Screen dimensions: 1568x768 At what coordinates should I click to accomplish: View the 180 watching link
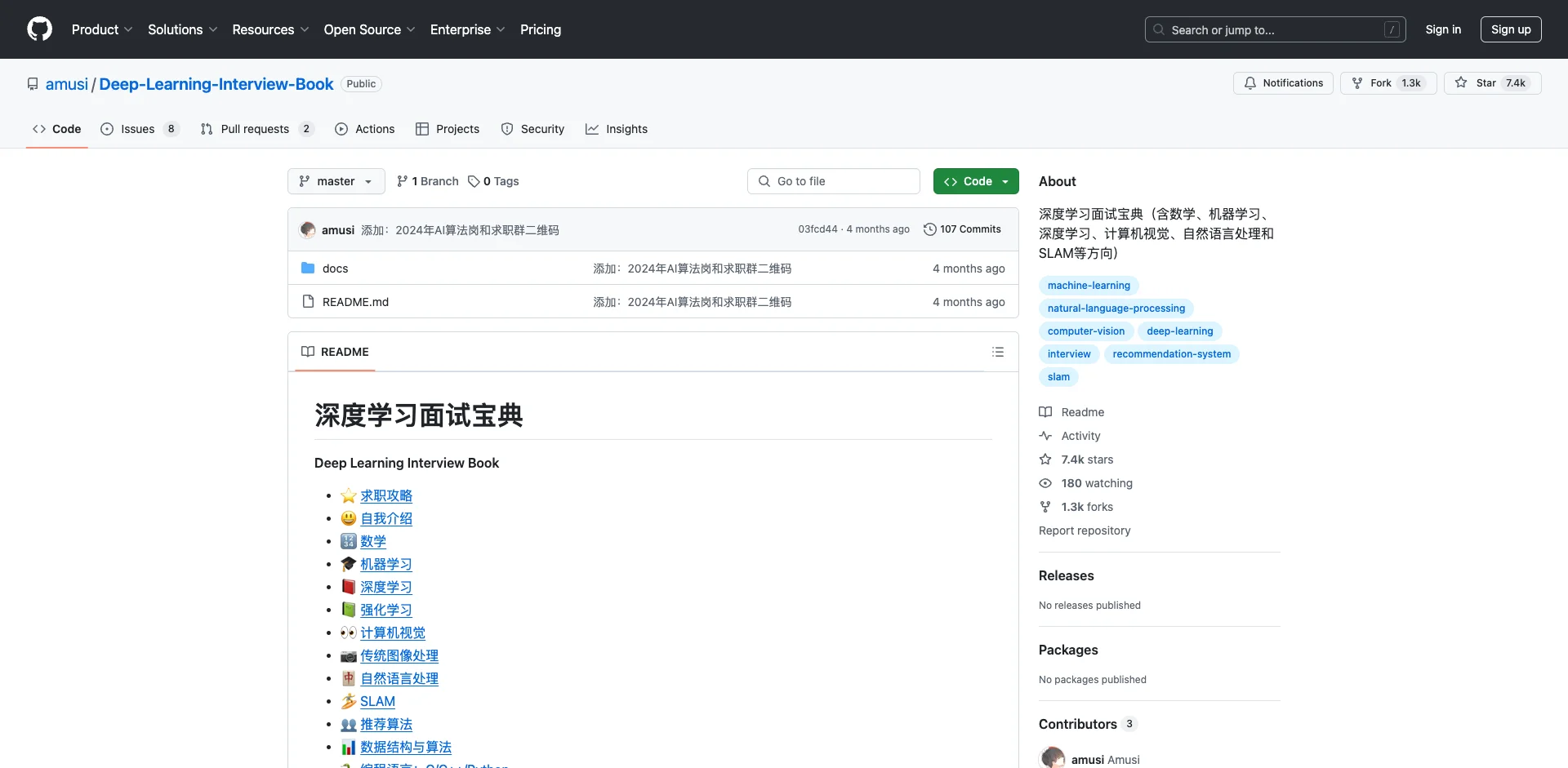(x=1086, y=483)
